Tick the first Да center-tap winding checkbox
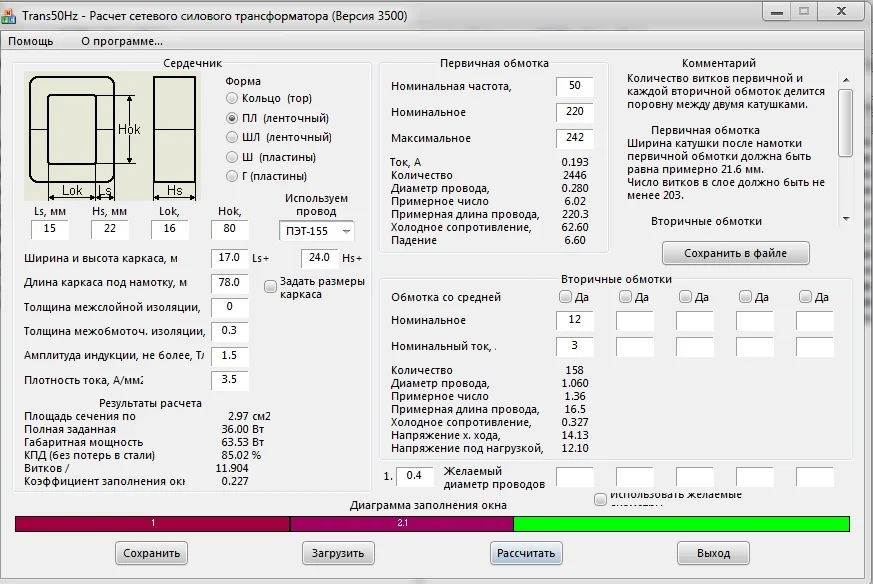873x584 pixels. coord(566,297)
